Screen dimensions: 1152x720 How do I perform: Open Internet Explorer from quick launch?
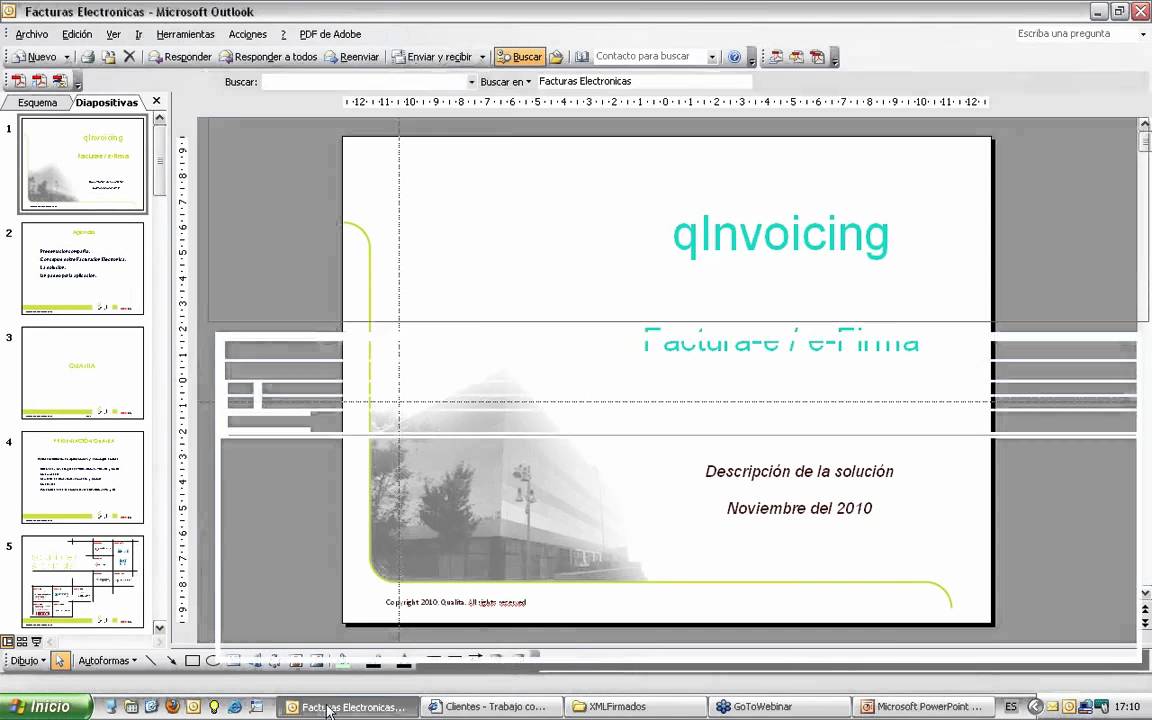235,707
